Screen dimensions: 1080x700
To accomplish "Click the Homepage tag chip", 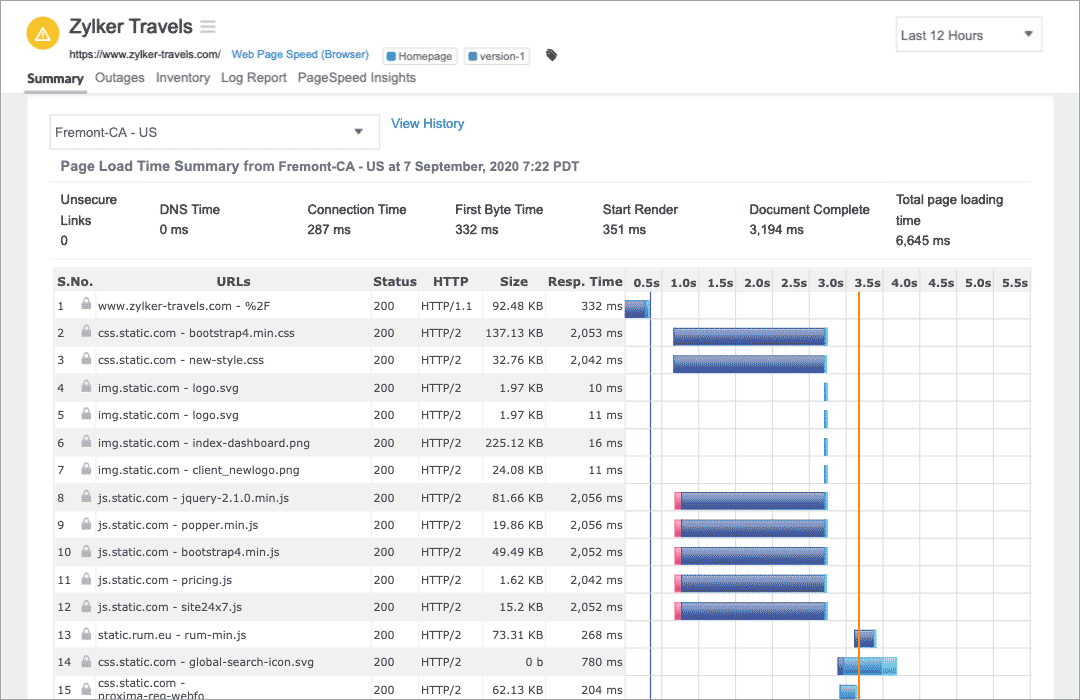I will coord(419,56).
